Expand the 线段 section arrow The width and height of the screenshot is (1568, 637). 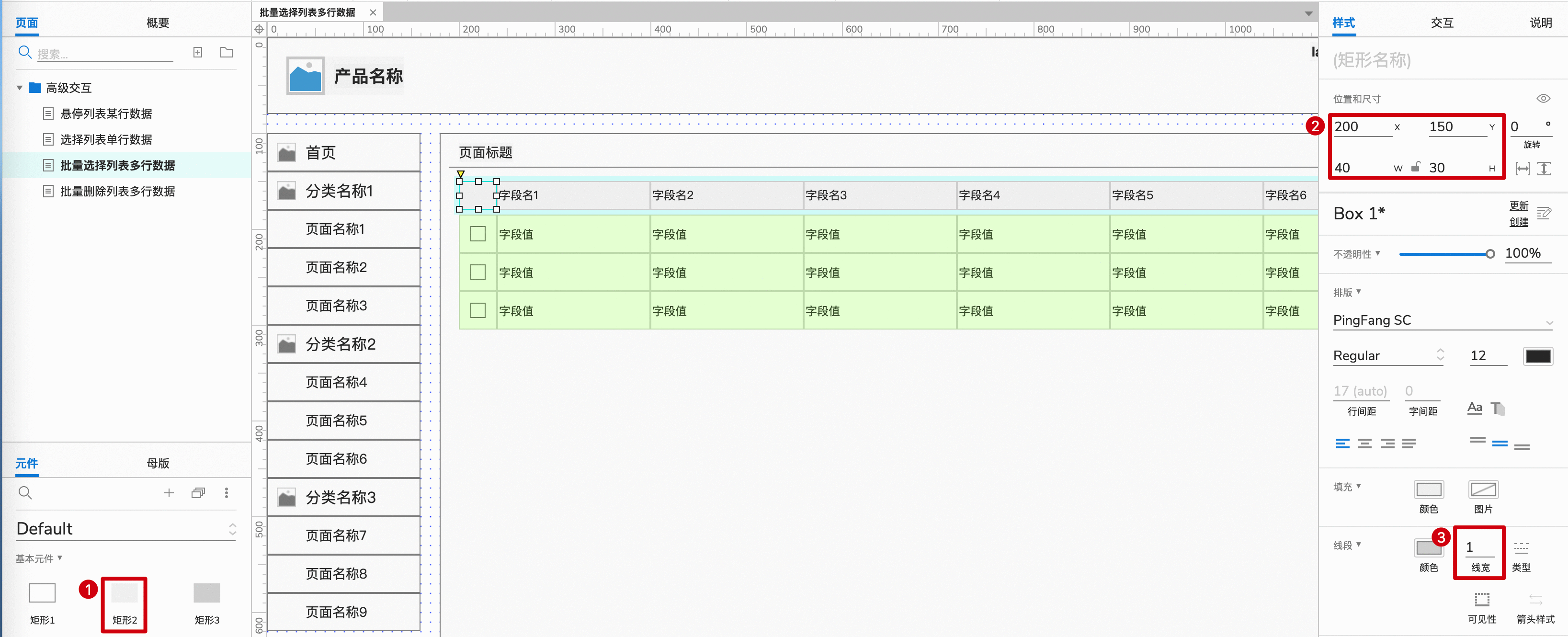(x=1359, y=545)
